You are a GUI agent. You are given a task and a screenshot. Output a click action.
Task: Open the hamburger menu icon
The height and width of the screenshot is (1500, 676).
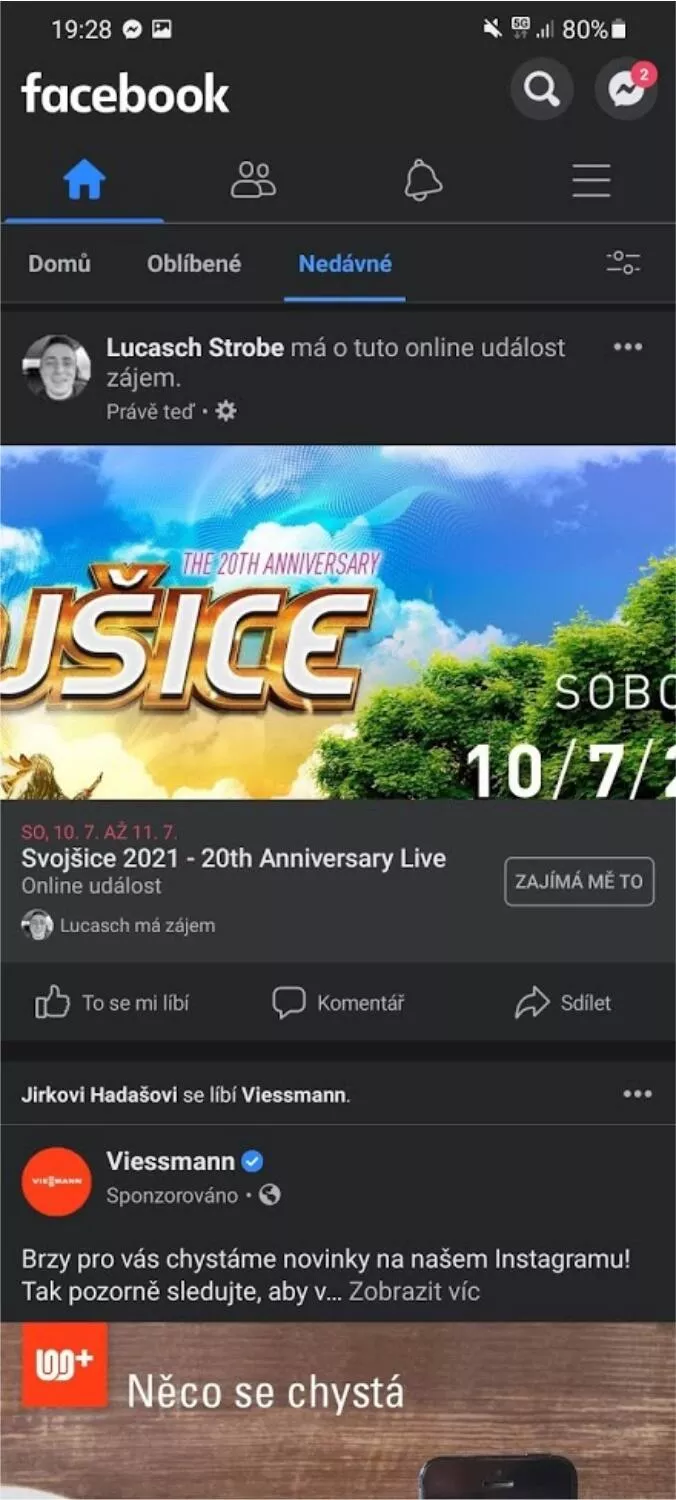pos(591,181)
